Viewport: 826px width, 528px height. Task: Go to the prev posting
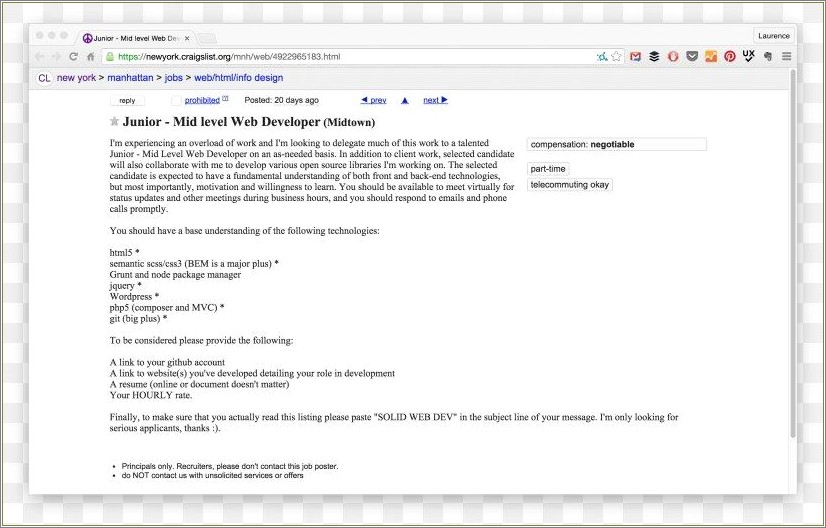[x=373, y=100]
